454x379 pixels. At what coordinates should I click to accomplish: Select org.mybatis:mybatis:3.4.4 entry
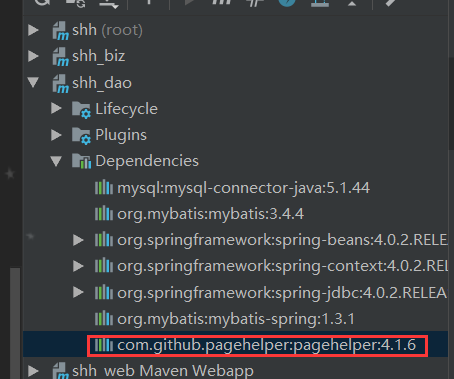pos(210,214)
